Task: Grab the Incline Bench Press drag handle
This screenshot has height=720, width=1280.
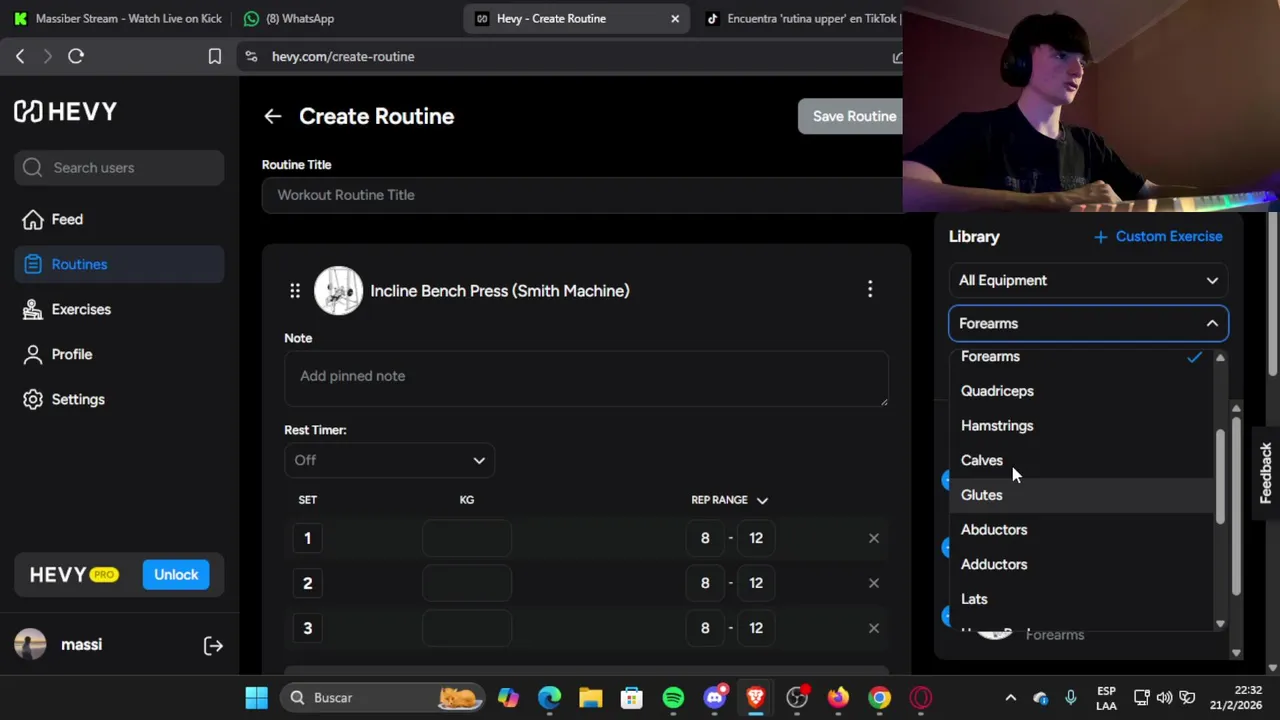Action: pyautogui.click(x=295, y=291)
